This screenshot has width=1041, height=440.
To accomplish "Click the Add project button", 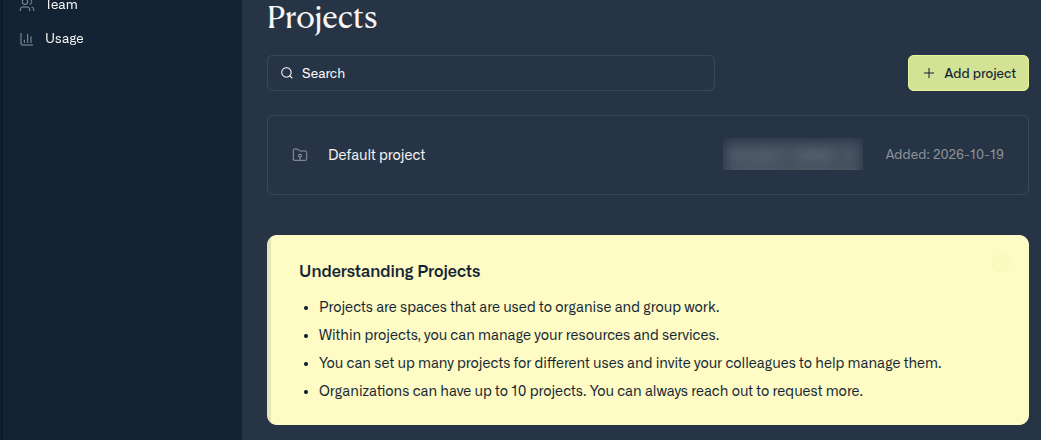I will [968, 73].
